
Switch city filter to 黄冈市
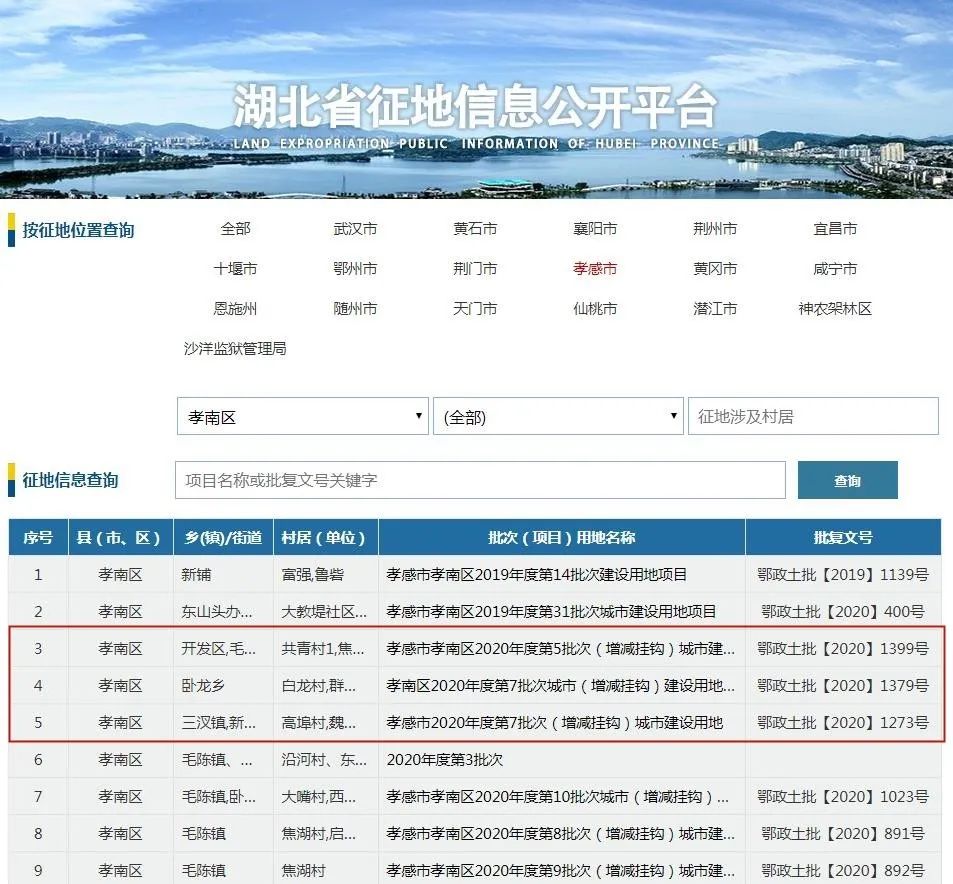[x=714, y=268]
